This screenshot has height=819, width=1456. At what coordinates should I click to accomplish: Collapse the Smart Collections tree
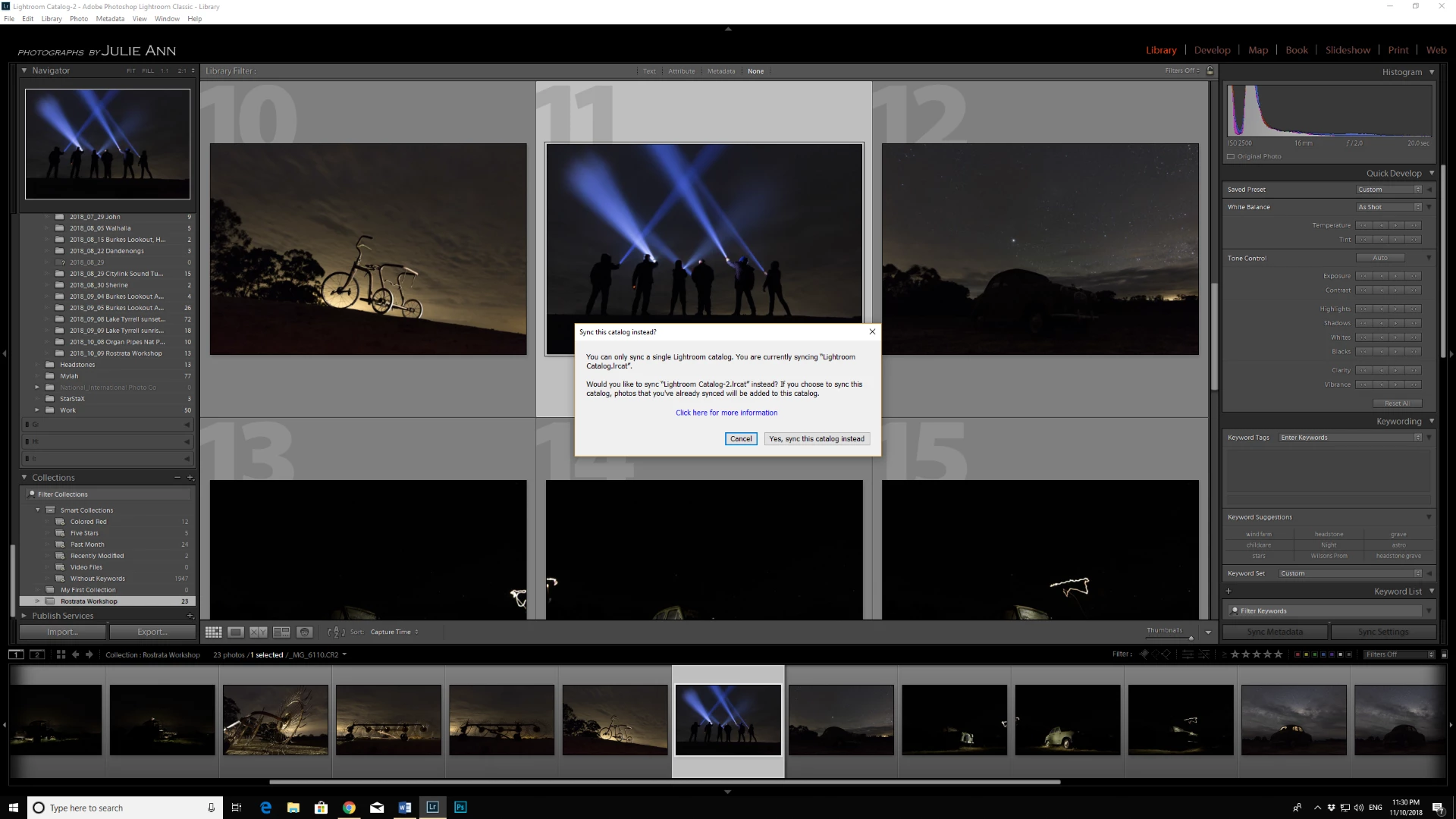(x=38, y=510)
